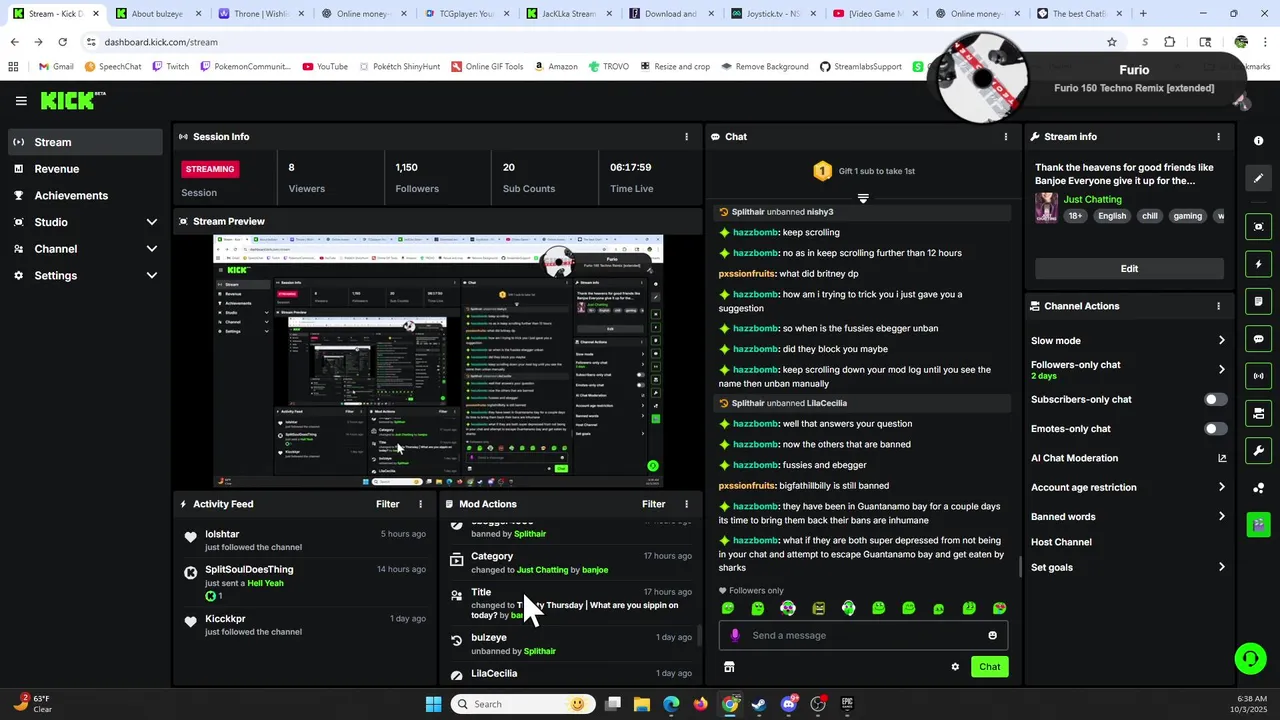
Task: Open Revenue in the sidebar
Action: point(87,169)
